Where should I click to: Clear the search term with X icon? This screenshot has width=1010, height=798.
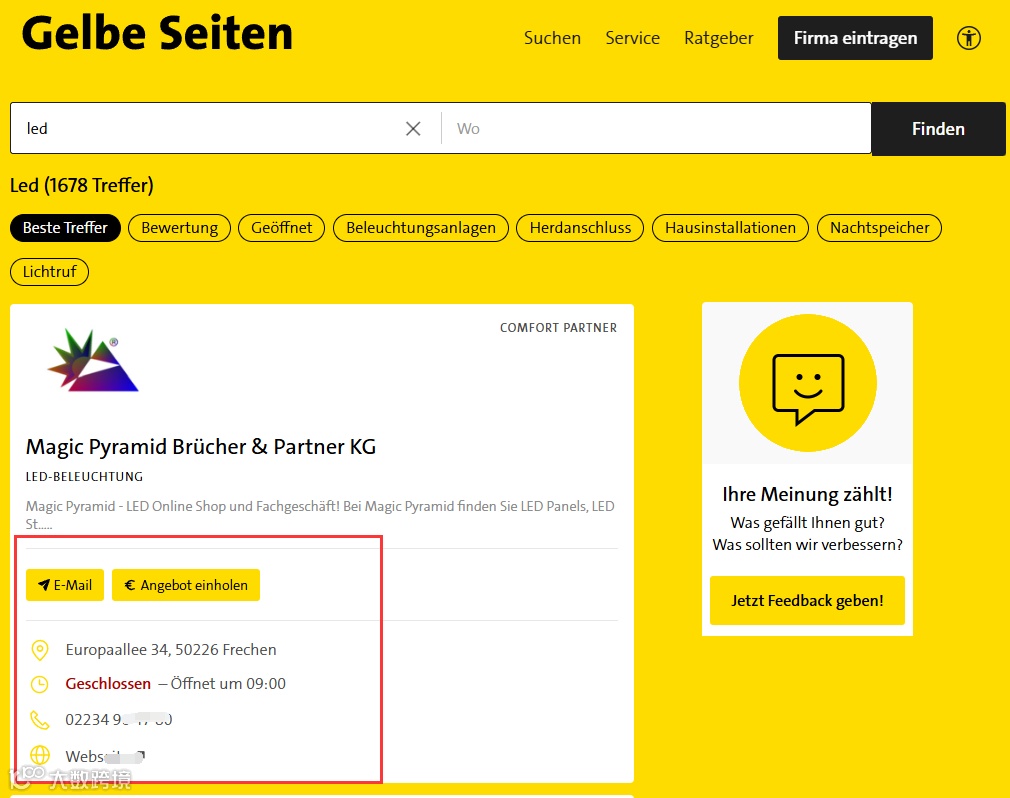pyautogui.click(x=413, y=129)
